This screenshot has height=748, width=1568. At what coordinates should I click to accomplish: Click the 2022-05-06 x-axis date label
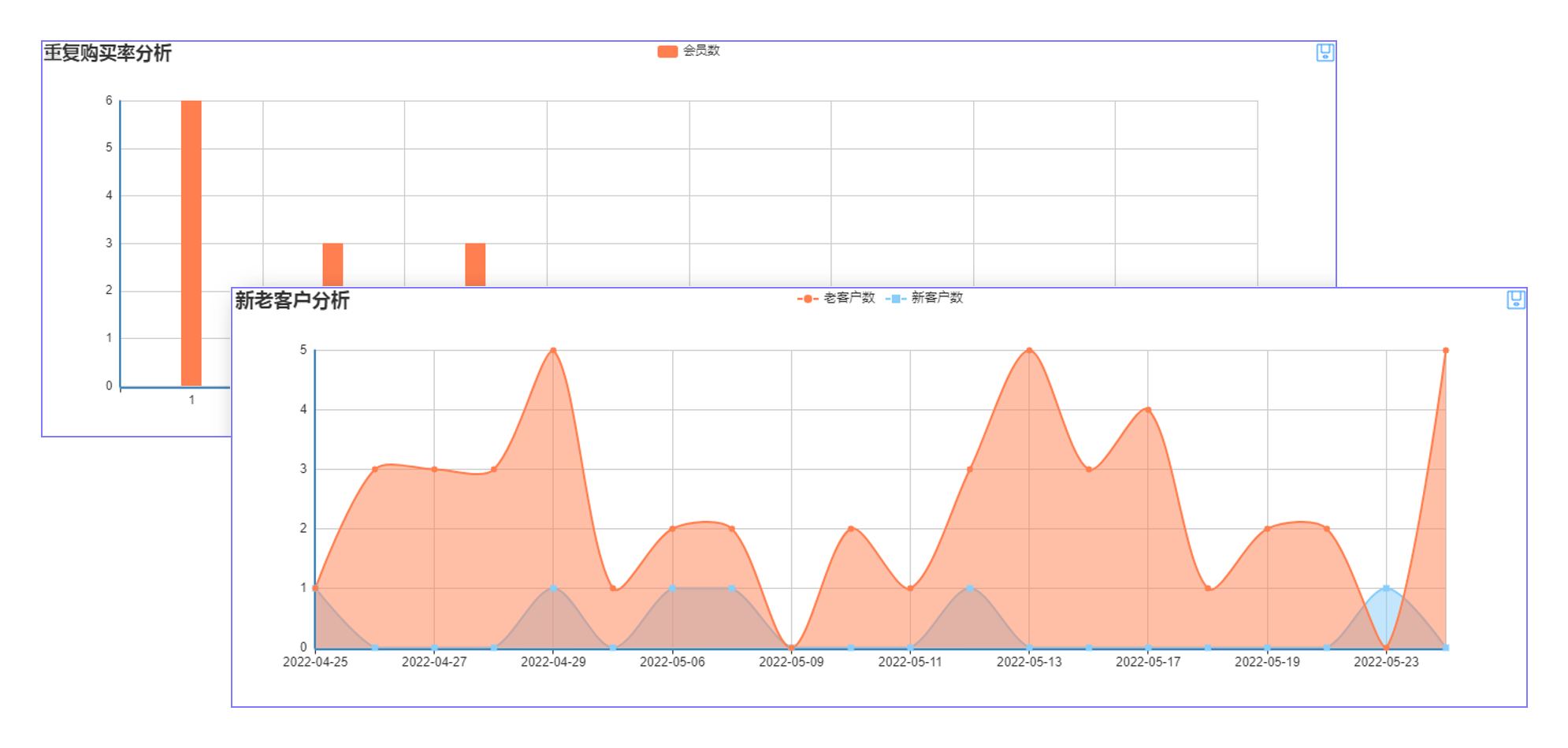pyautogui.click(x=672, y=662)
